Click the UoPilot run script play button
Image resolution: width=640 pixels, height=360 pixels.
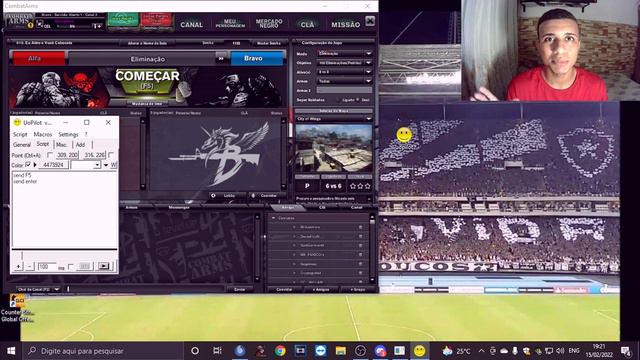104,266
